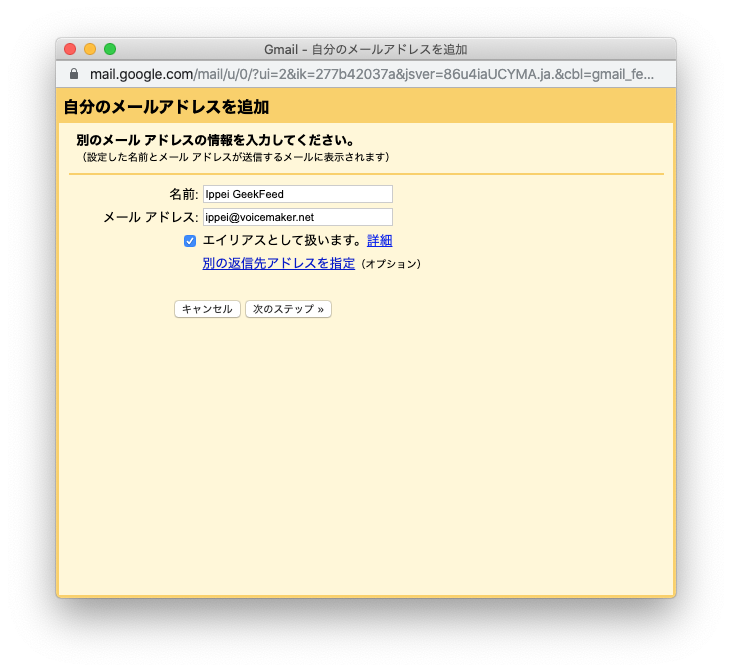Screen dimensions: 732x672
Task: Click the メール アドレス: label
Action: (x=151, y=217)
